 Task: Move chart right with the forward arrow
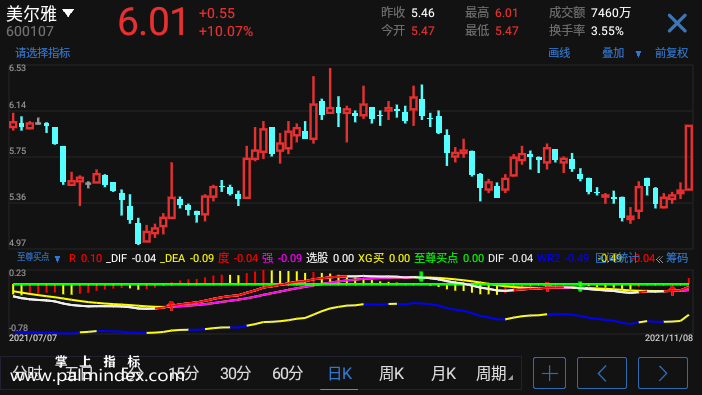click(x=663, y=373)
